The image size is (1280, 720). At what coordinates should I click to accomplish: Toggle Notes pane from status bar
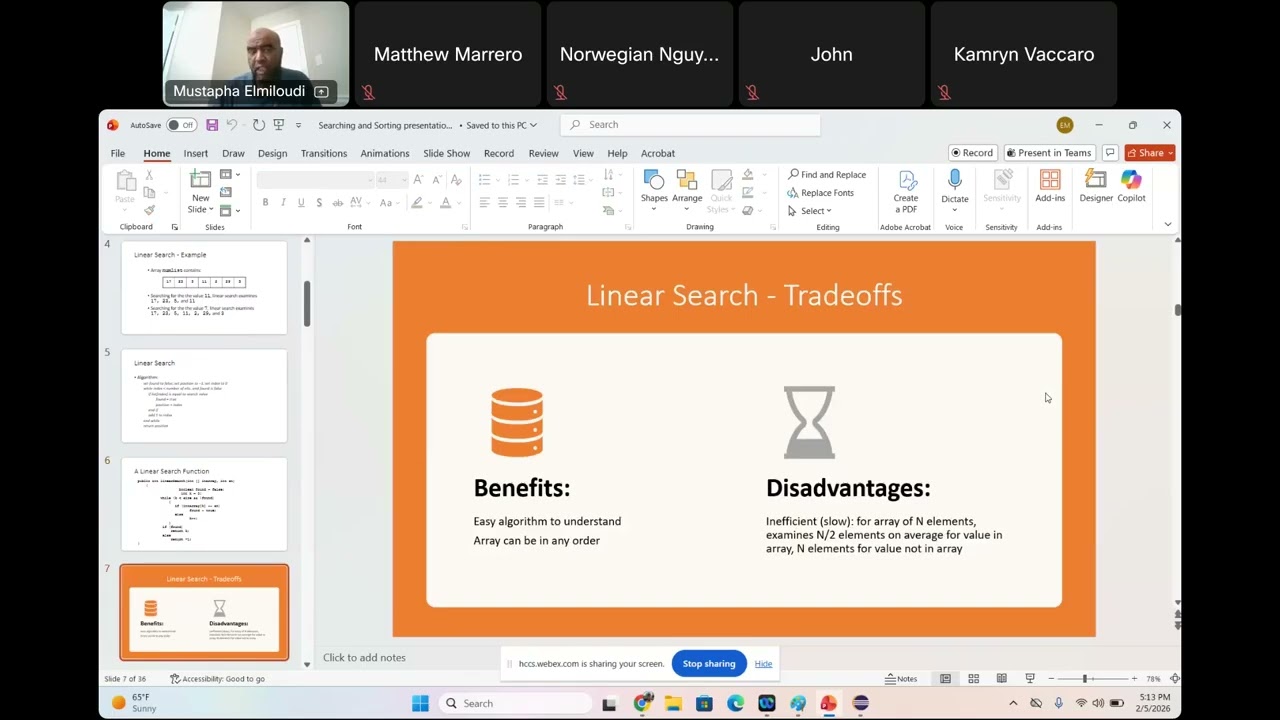901,679
